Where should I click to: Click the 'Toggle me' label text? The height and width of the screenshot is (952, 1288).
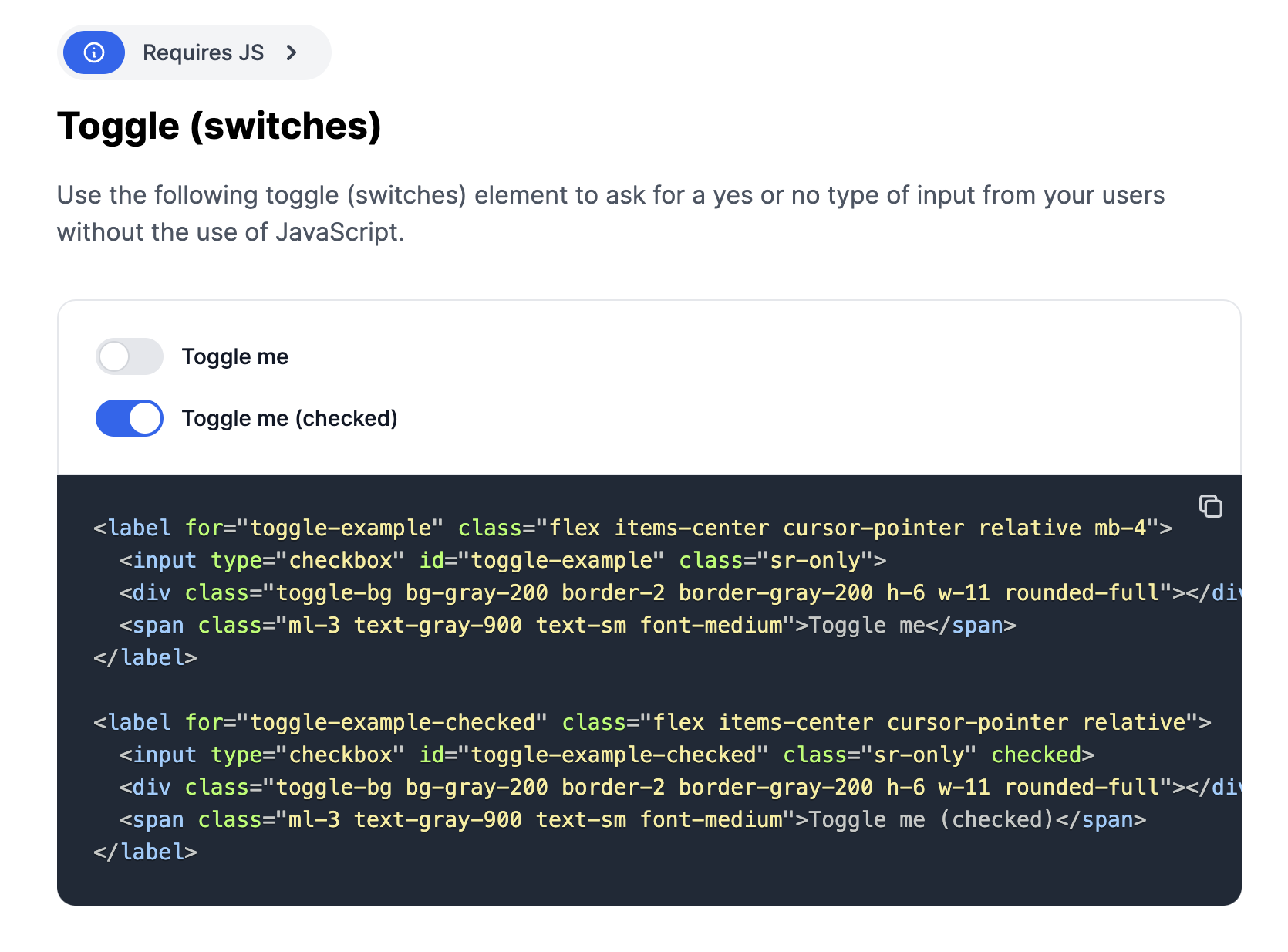(235, 356)
